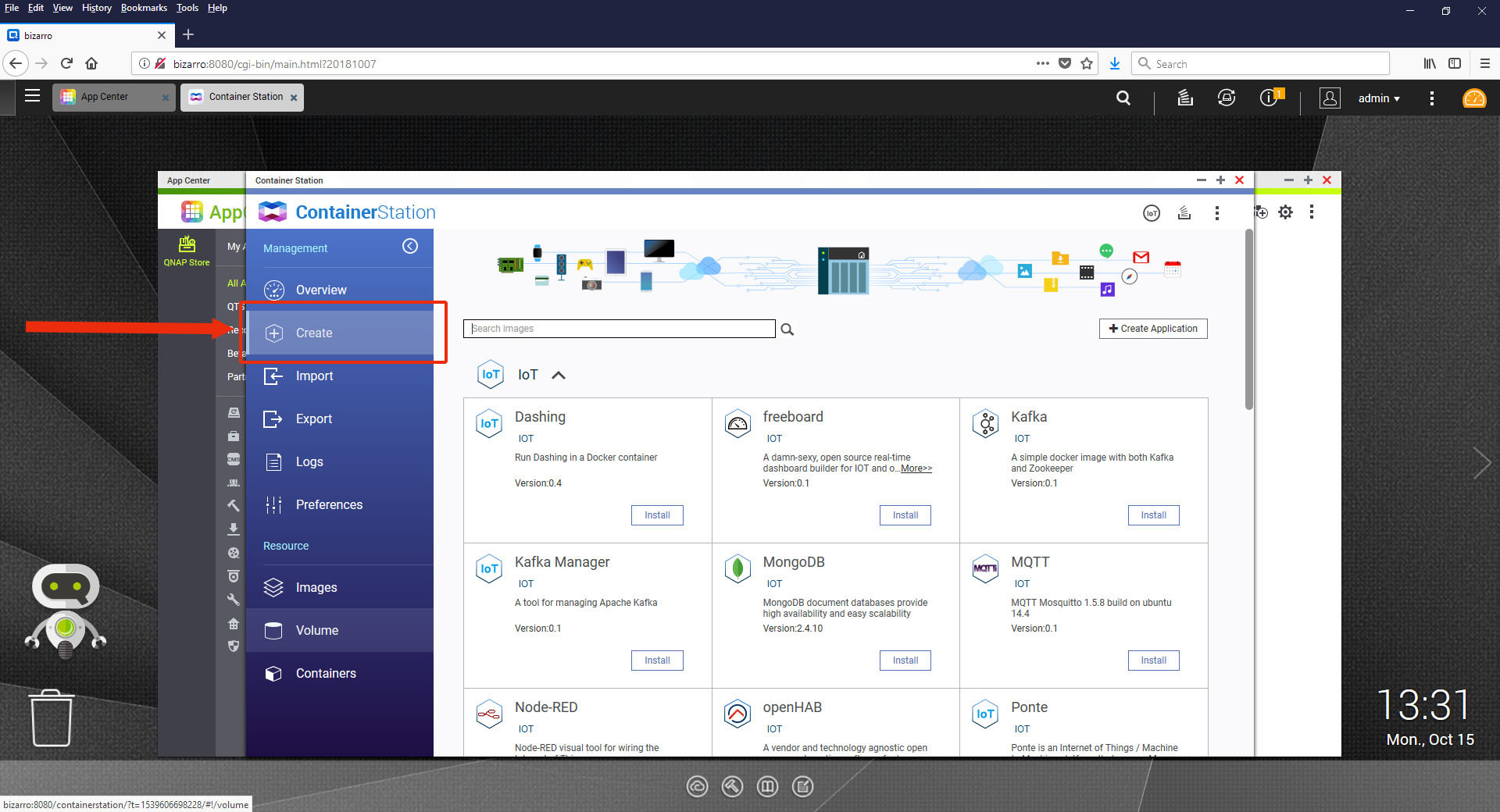Go to next desktop page arrow
1500x812 pixels.
(1482, 464)
